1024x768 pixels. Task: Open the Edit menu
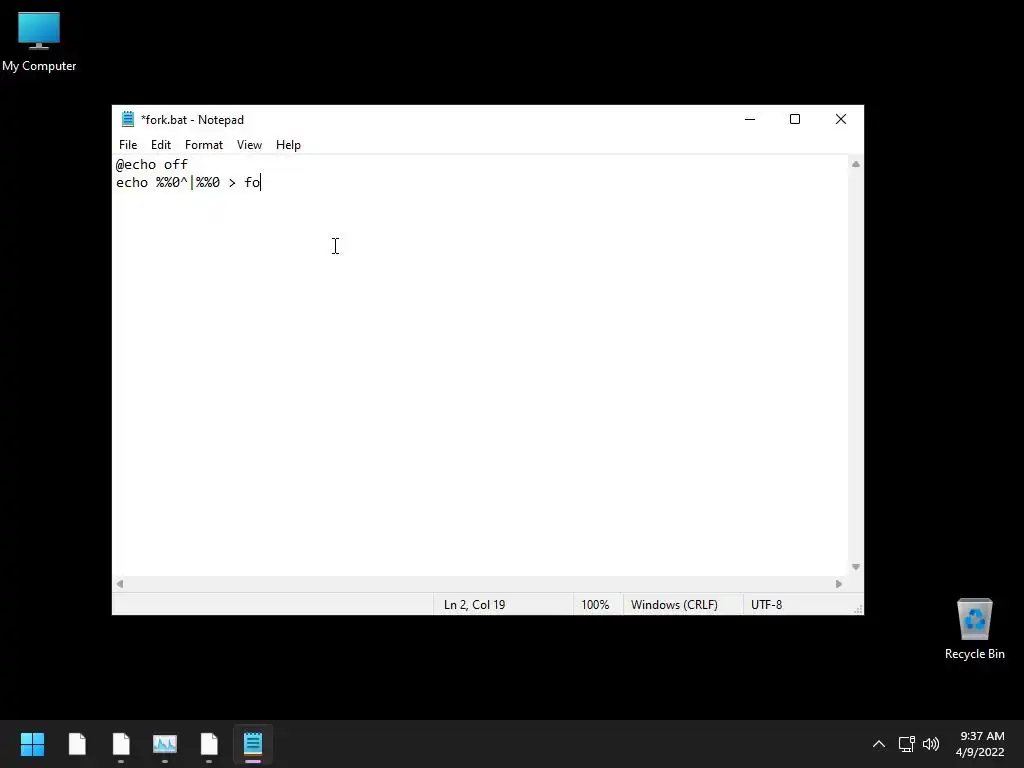(161, 145)
